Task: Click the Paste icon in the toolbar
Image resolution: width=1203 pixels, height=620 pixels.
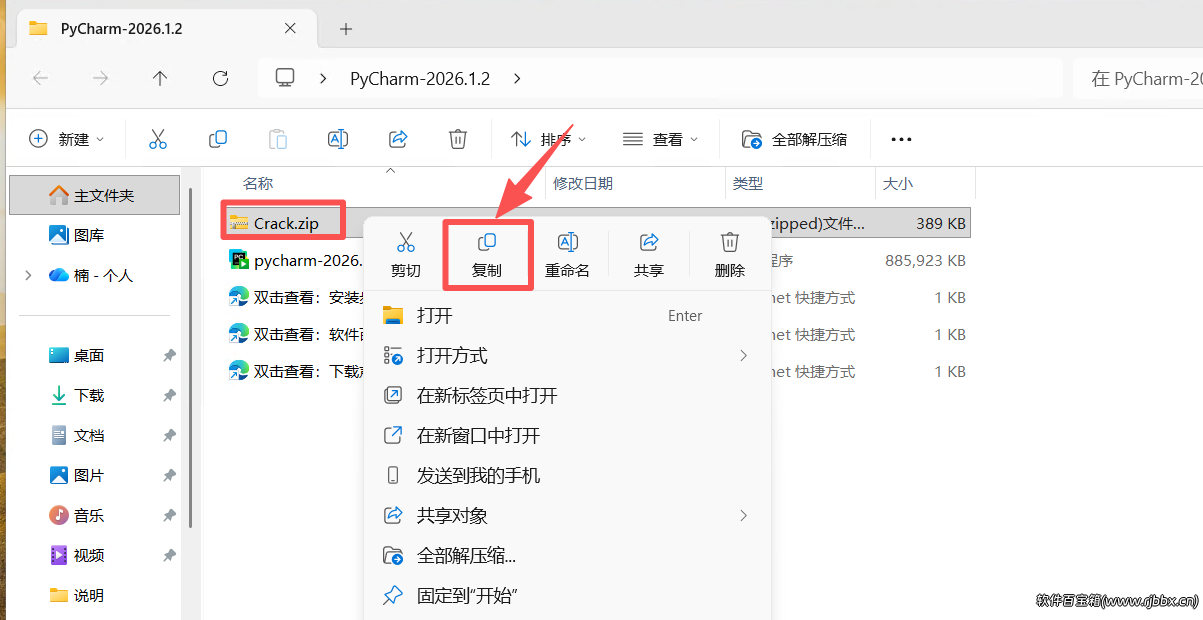Action: (278, 139)
